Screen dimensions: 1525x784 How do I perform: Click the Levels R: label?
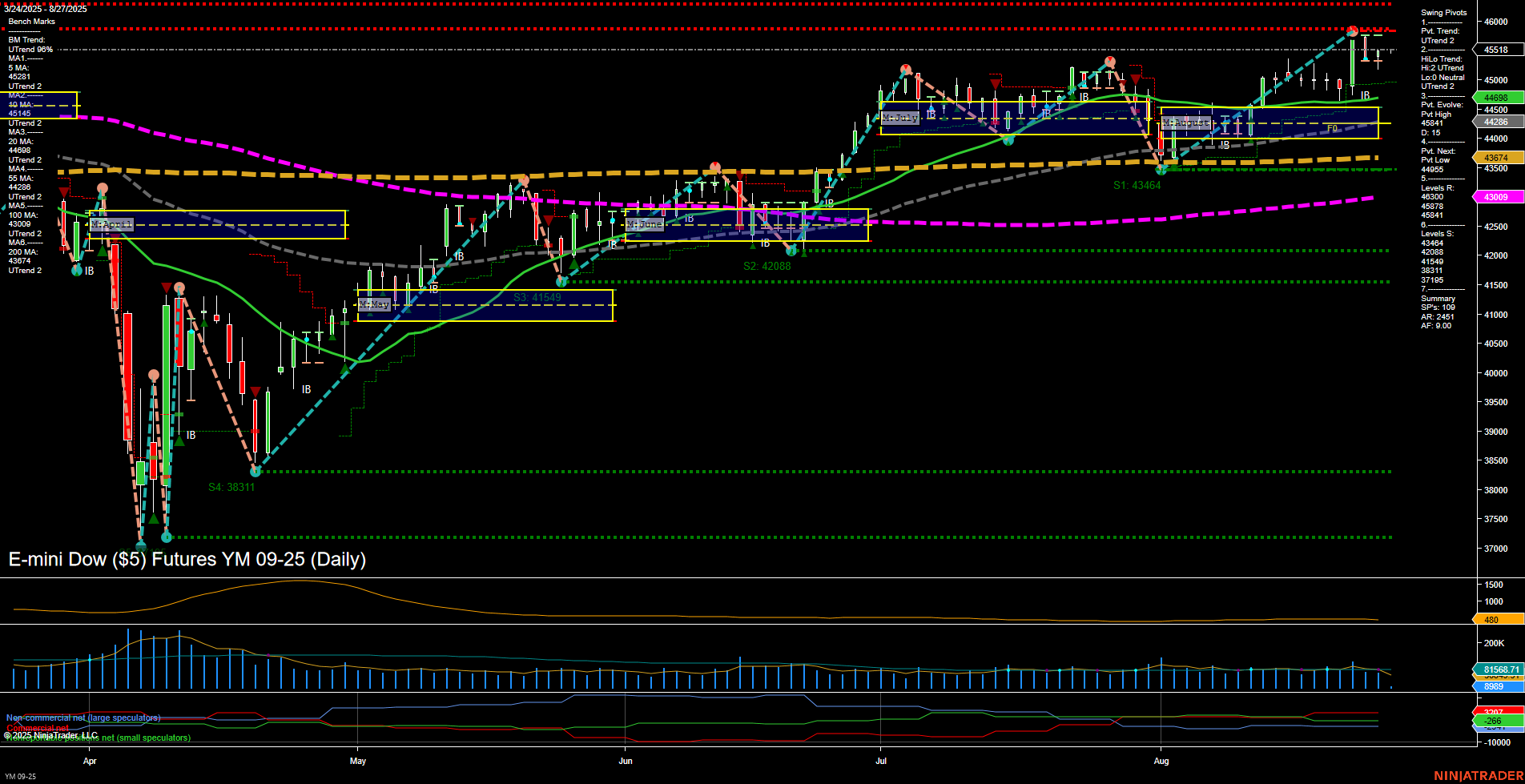click(1437, 188)
